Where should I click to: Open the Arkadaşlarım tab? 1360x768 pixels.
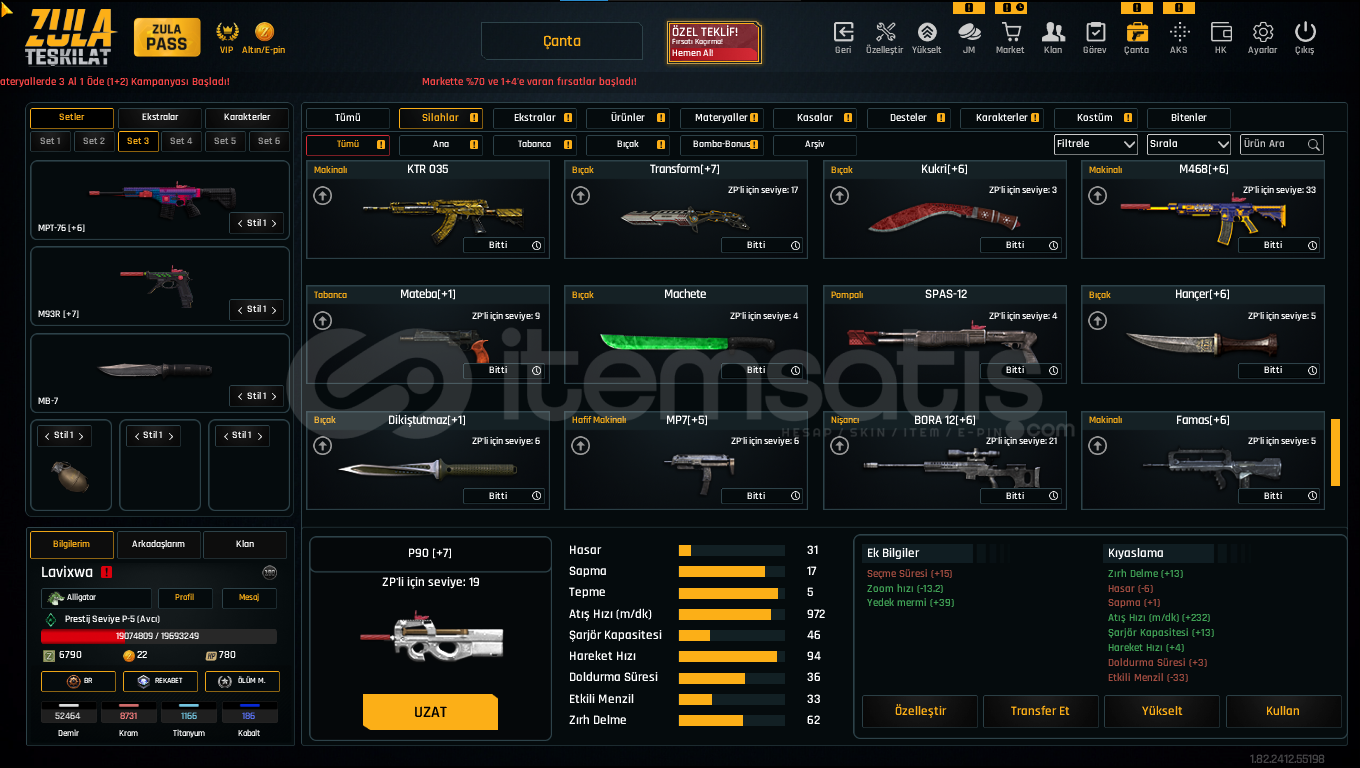coord(158,545)
